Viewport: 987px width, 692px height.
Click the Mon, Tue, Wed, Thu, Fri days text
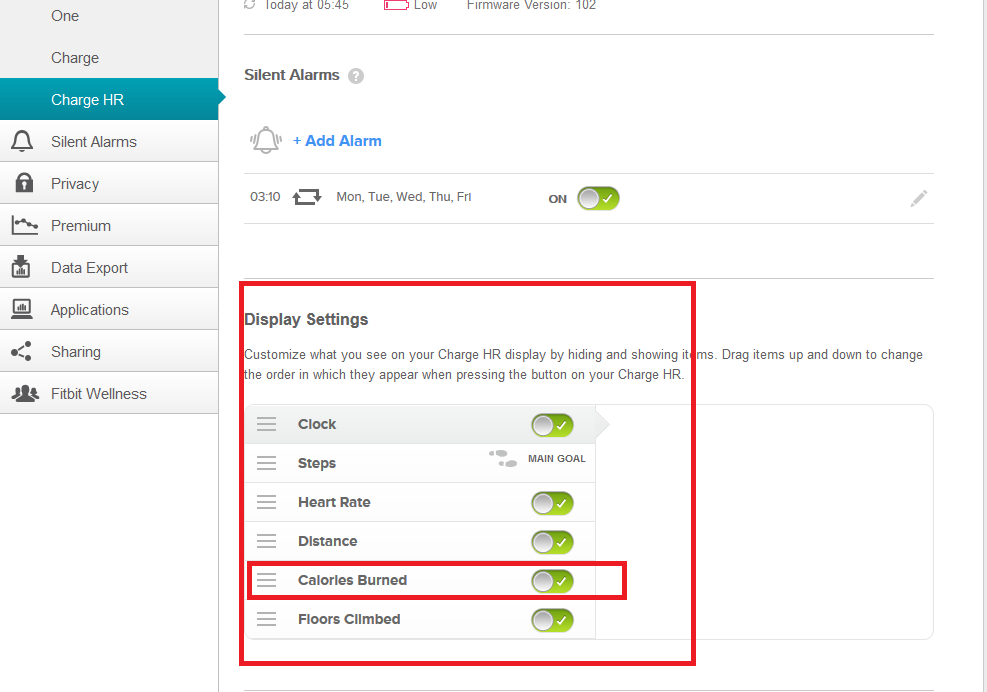[x=403, y=196]
